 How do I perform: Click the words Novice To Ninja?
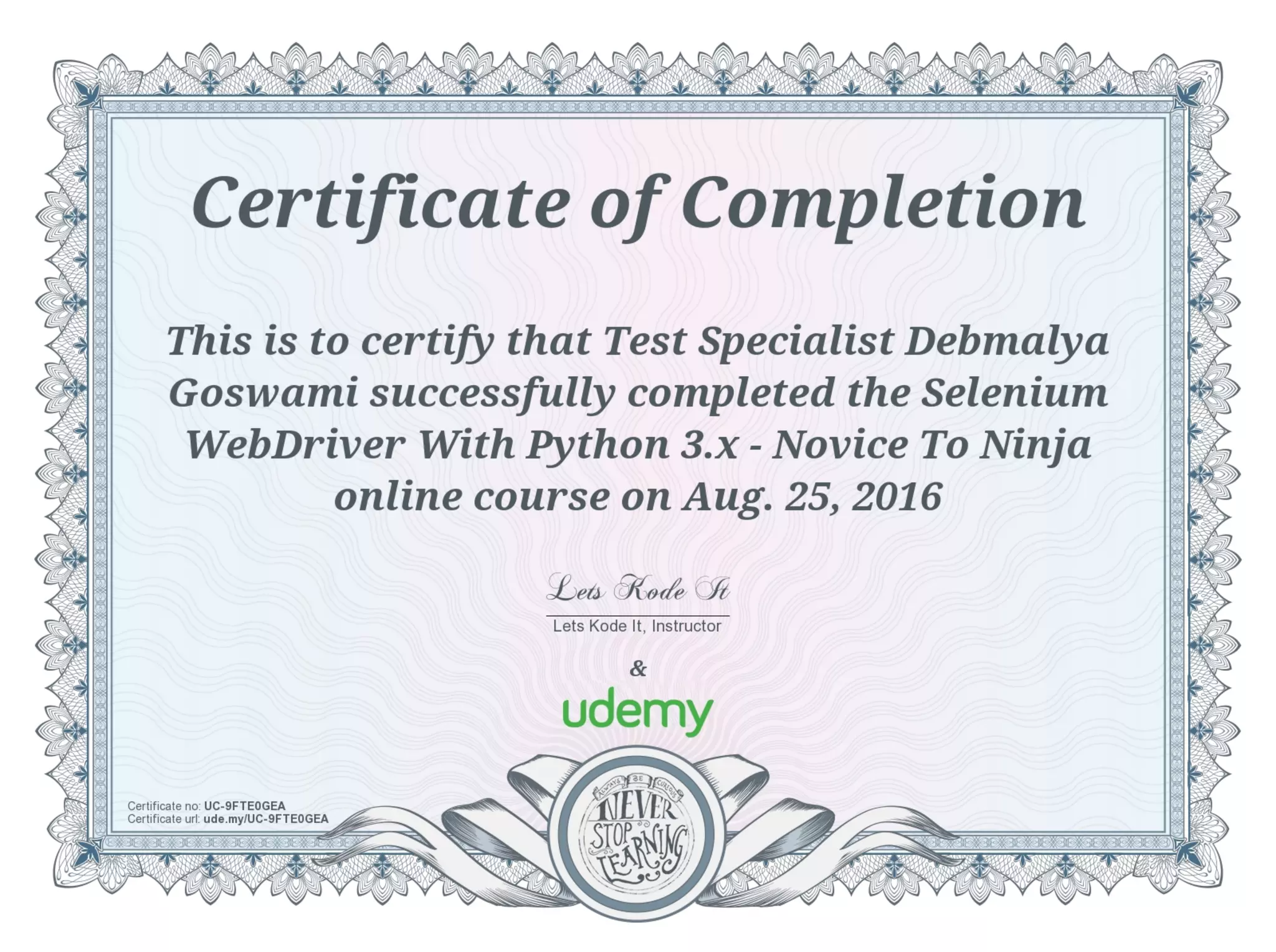point(931,445)
